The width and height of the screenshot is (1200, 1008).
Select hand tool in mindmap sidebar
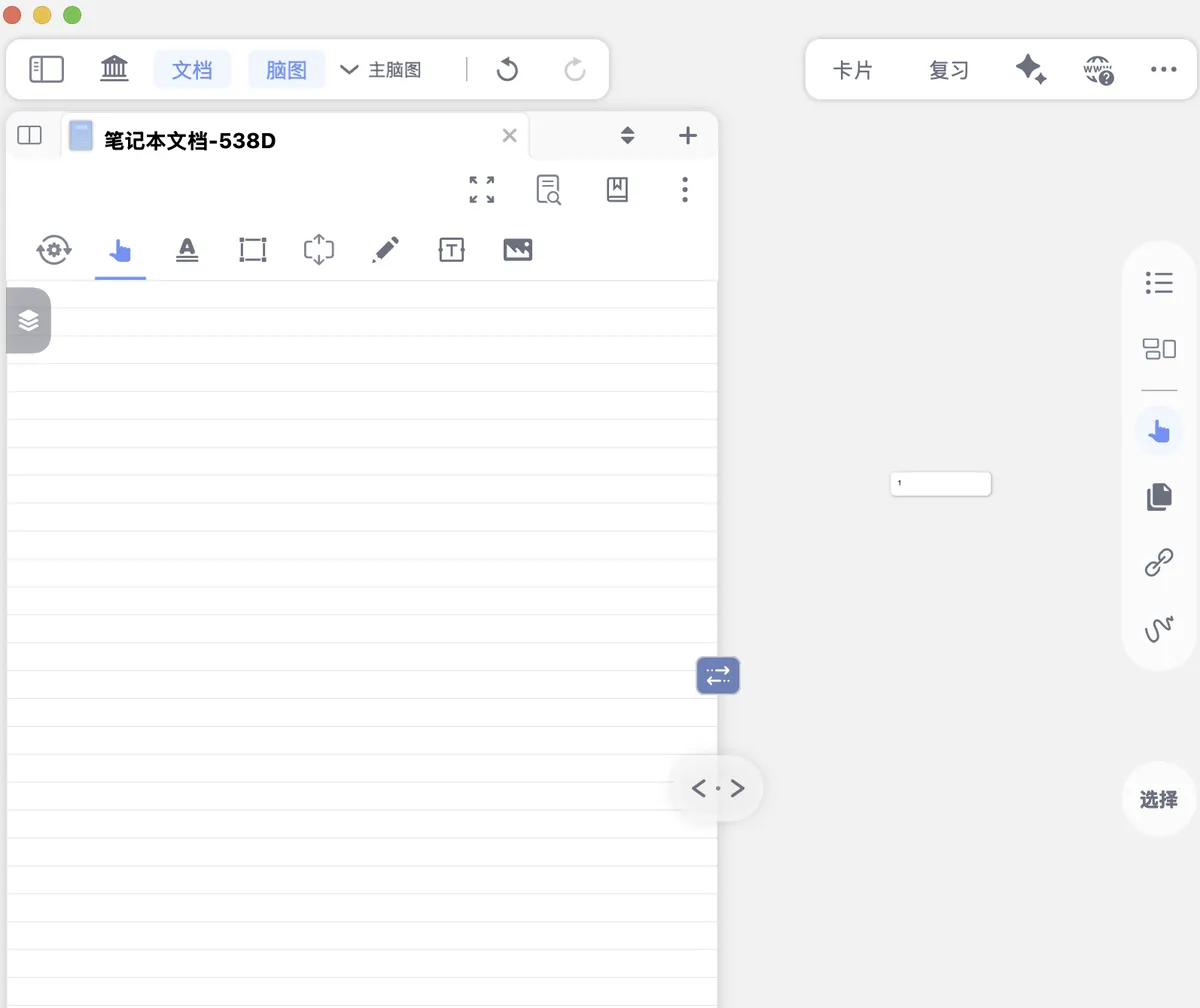coord(1159,431)
